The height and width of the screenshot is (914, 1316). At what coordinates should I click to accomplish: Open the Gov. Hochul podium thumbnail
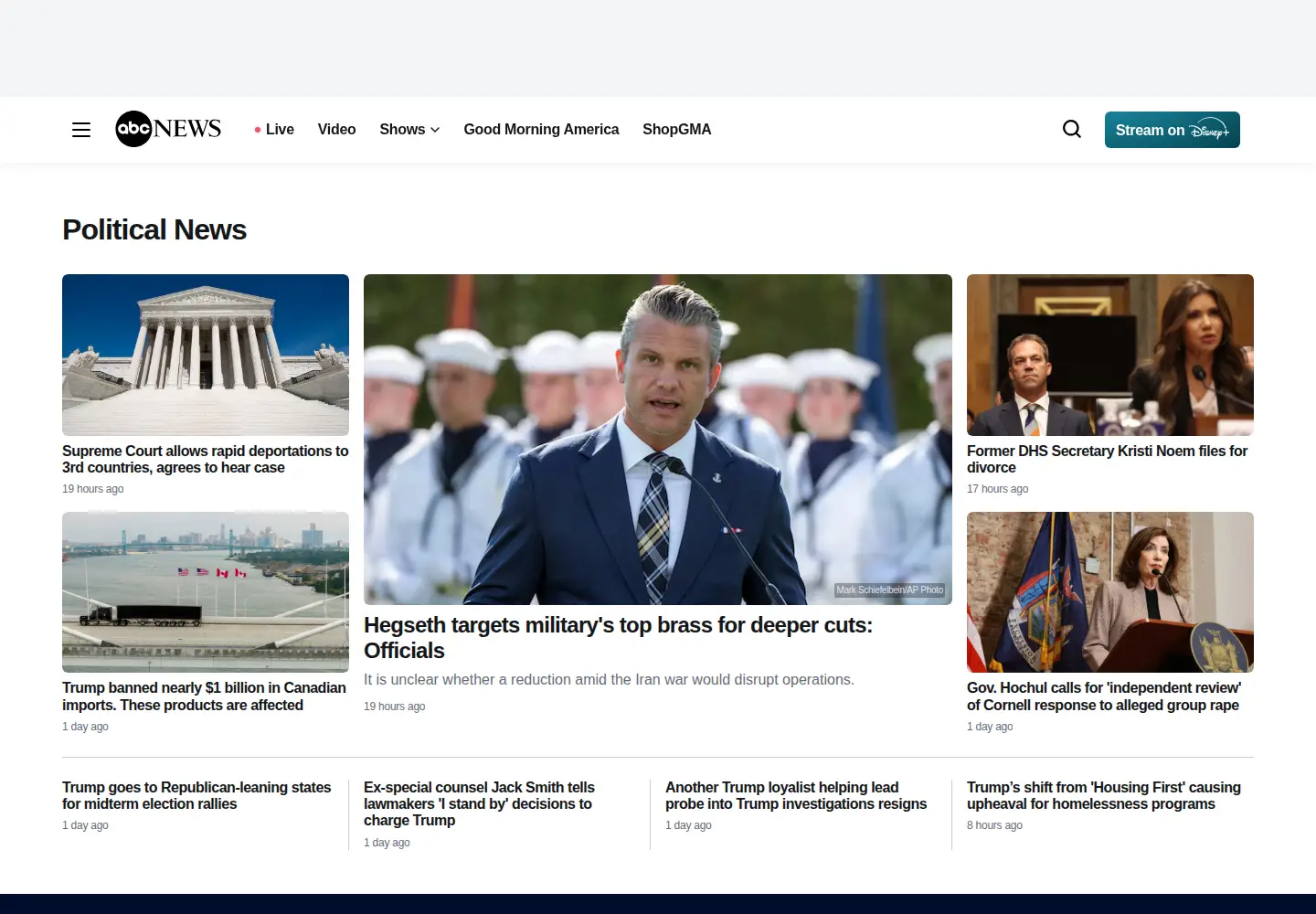coord(1110,592)
